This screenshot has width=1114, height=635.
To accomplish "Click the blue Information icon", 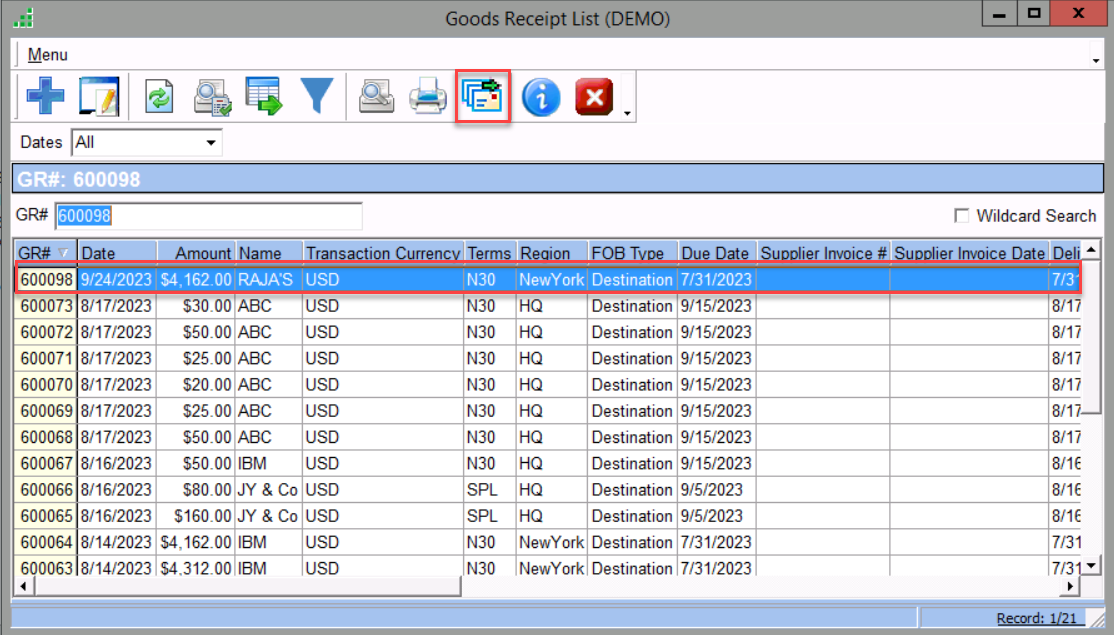I will pyautogui.click(x=541, y=98).
